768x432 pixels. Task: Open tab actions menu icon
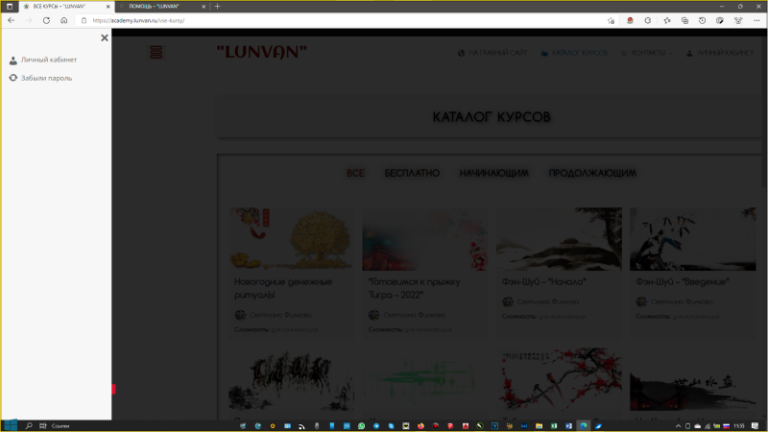pos(9,6)
